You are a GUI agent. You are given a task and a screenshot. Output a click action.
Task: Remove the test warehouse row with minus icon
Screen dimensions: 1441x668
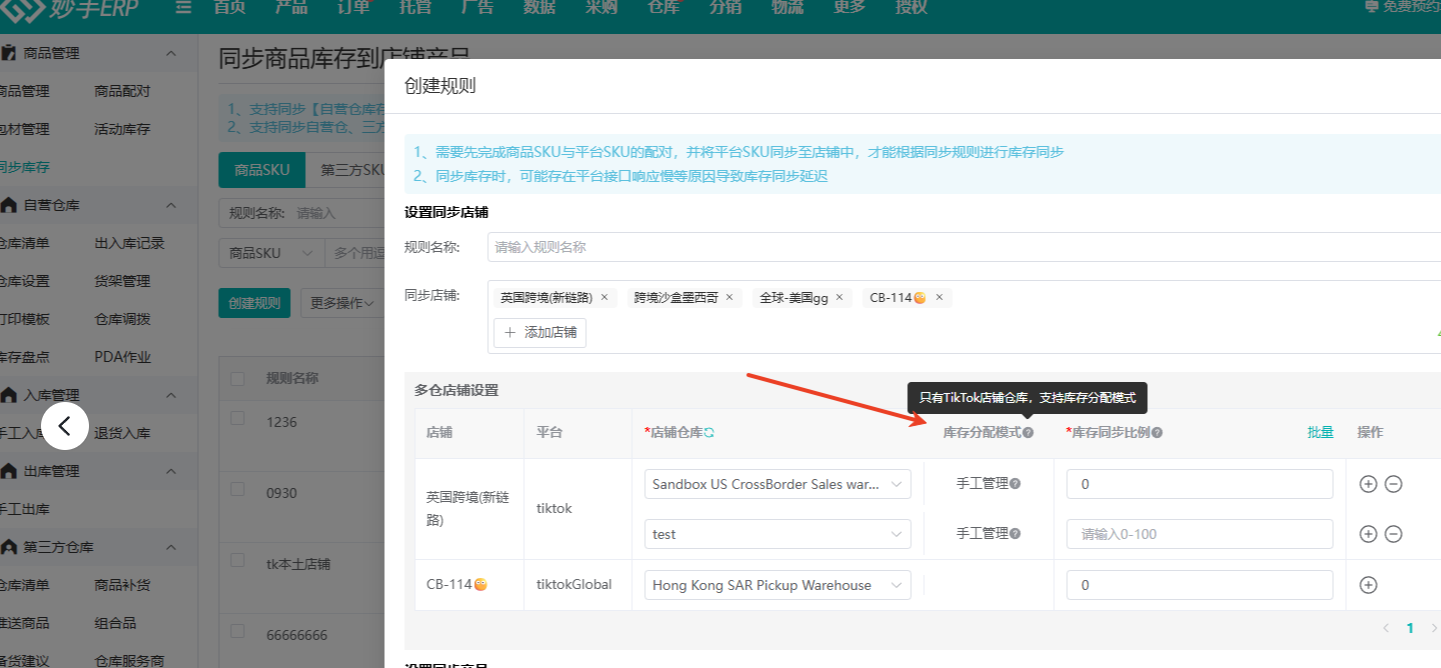point(1393,534)
